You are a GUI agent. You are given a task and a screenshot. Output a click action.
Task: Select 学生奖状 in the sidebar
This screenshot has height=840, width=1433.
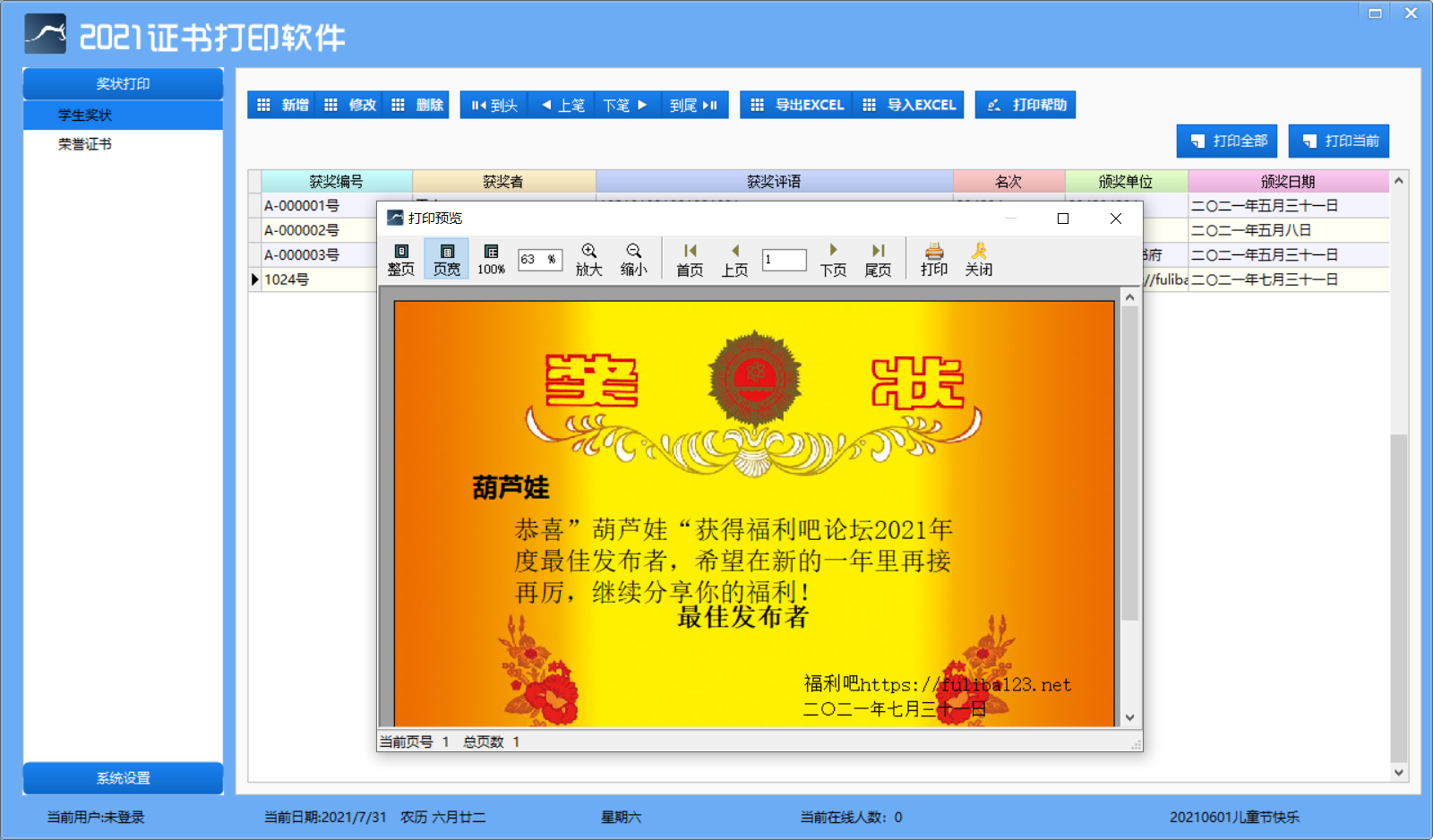click(123, 115)
